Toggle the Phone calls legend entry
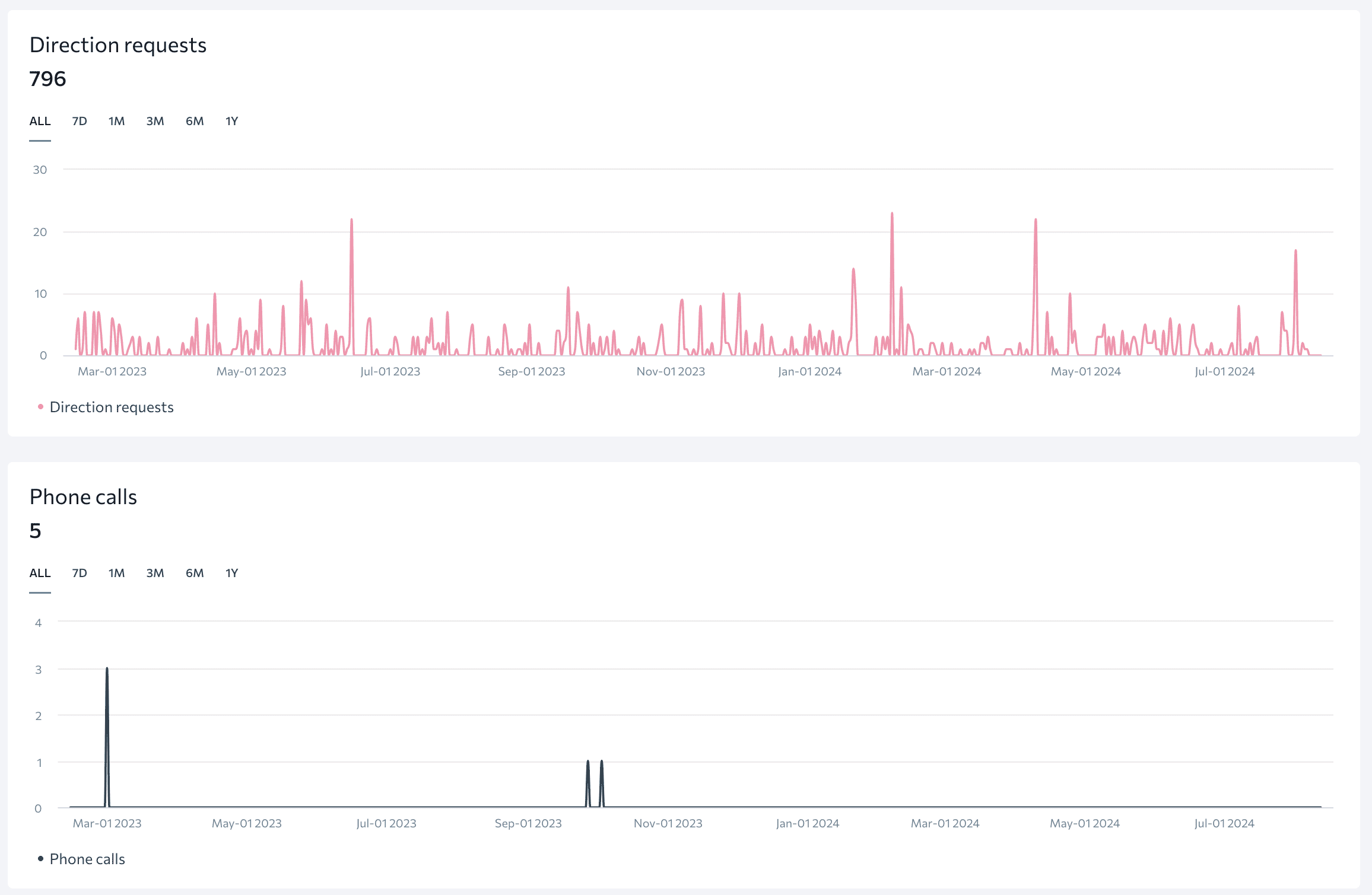The width and height of the screenshot is (1372, 895). click(x=81, y=859)
